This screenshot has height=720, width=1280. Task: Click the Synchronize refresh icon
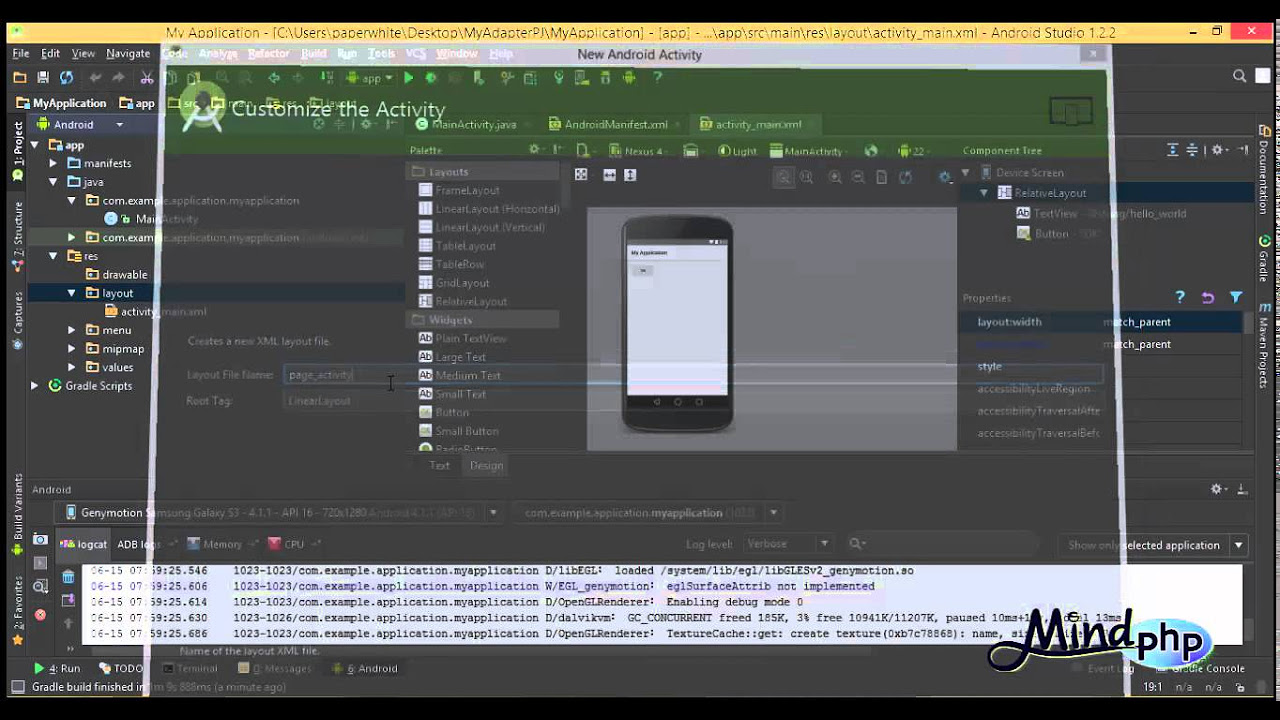point(66,77)
